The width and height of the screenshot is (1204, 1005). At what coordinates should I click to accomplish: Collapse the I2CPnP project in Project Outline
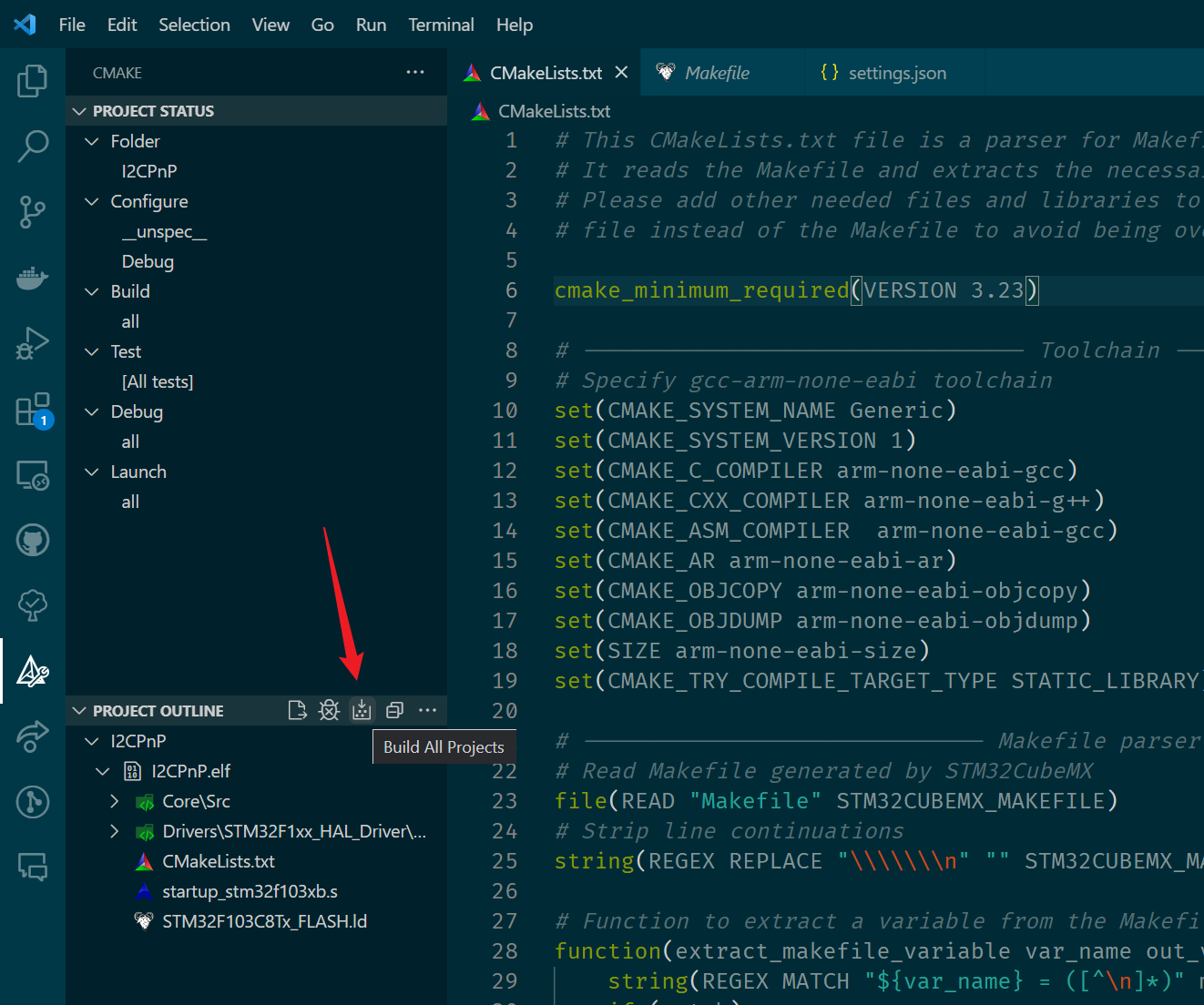[x=91, y=740]
